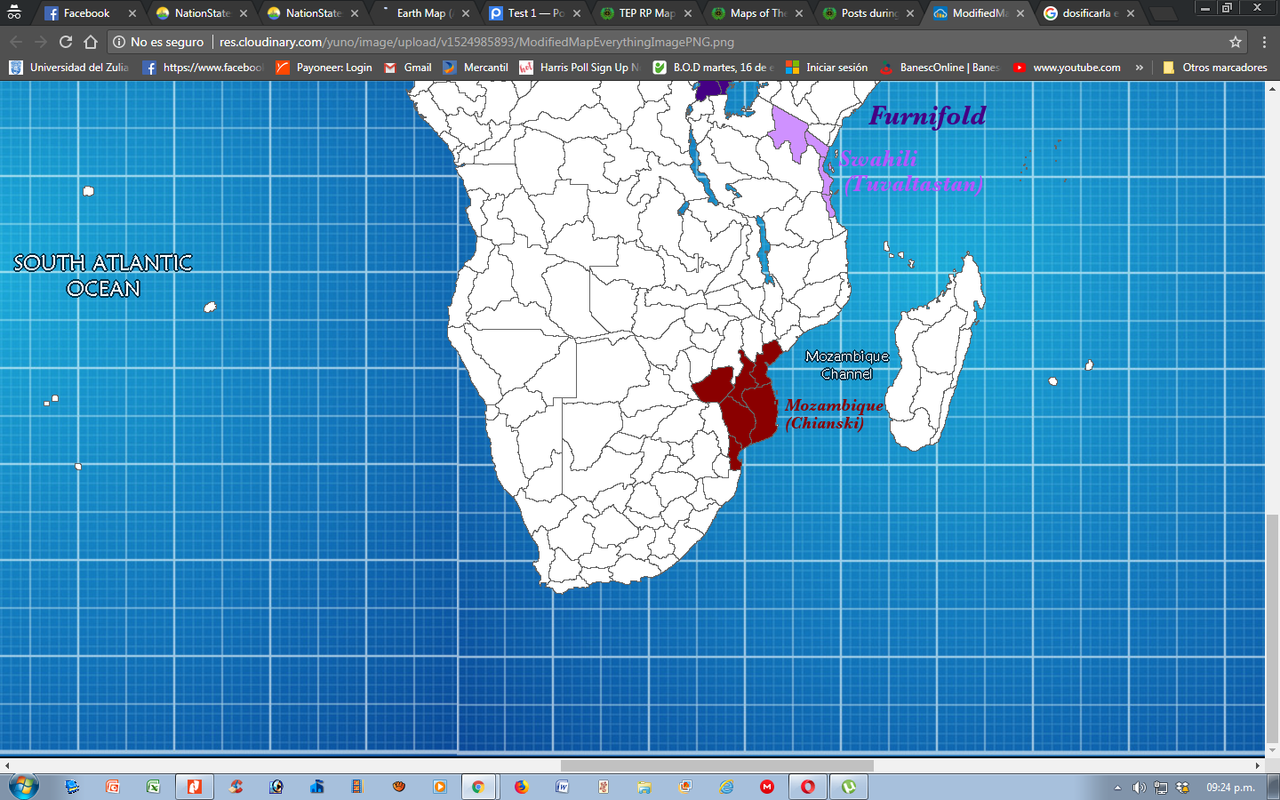The image size is (1280, 800).
Task: View site info next to 'No es seguro'
Action: point(117,42)
